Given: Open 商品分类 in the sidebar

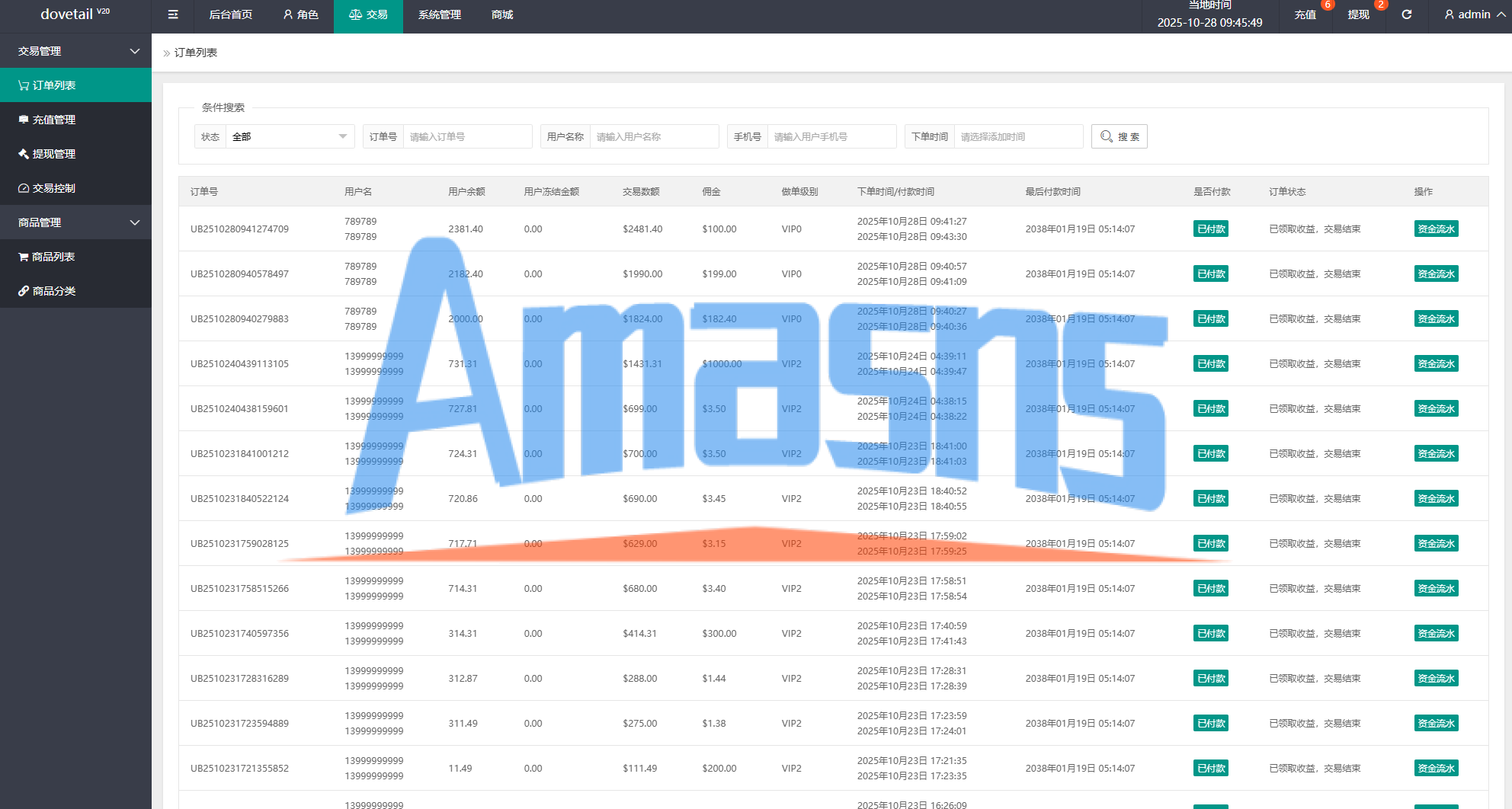Looking at the screenshot, I should [75, 291].
